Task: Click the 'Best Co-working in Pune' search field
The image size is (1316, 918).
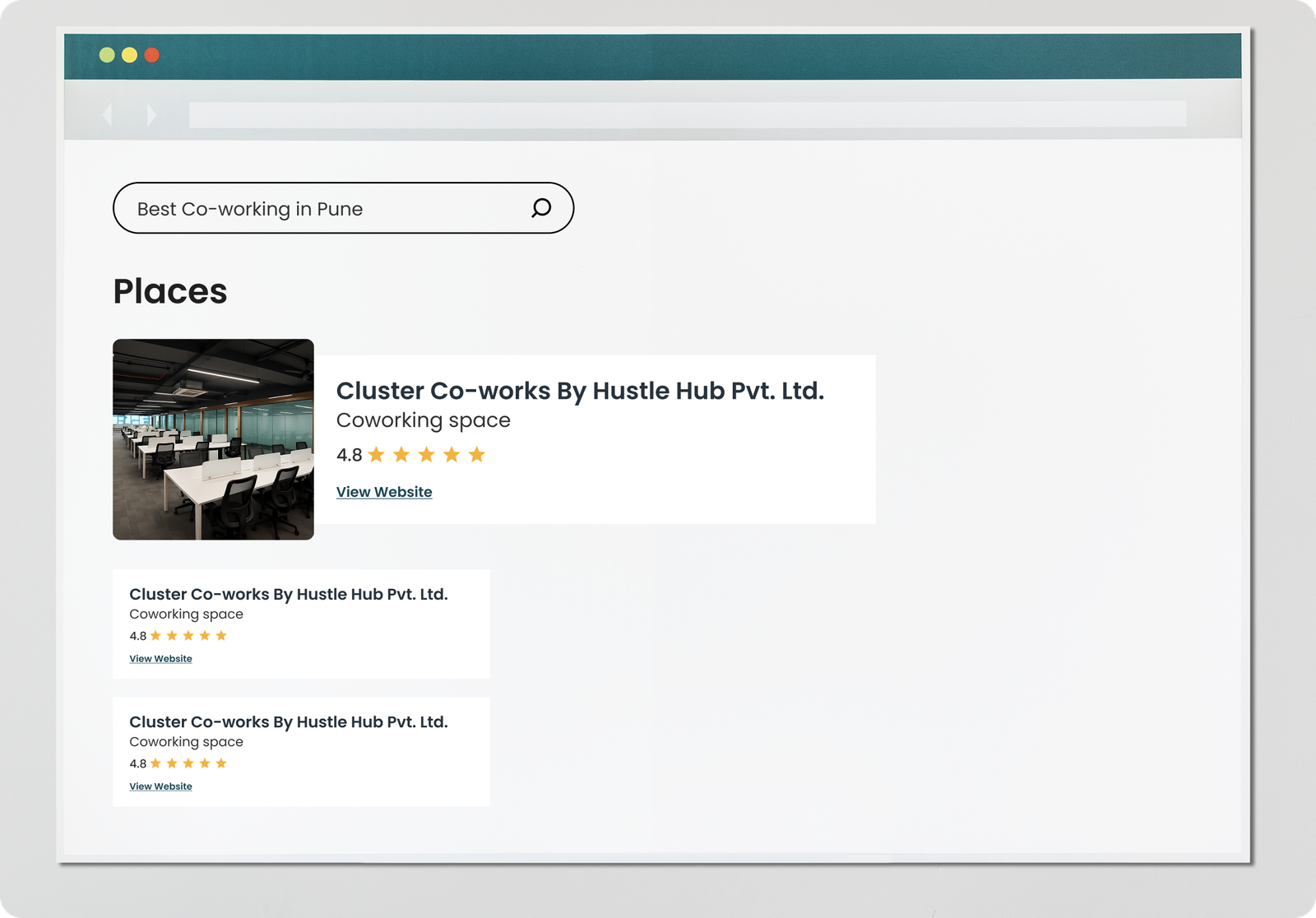Action: 321,209
